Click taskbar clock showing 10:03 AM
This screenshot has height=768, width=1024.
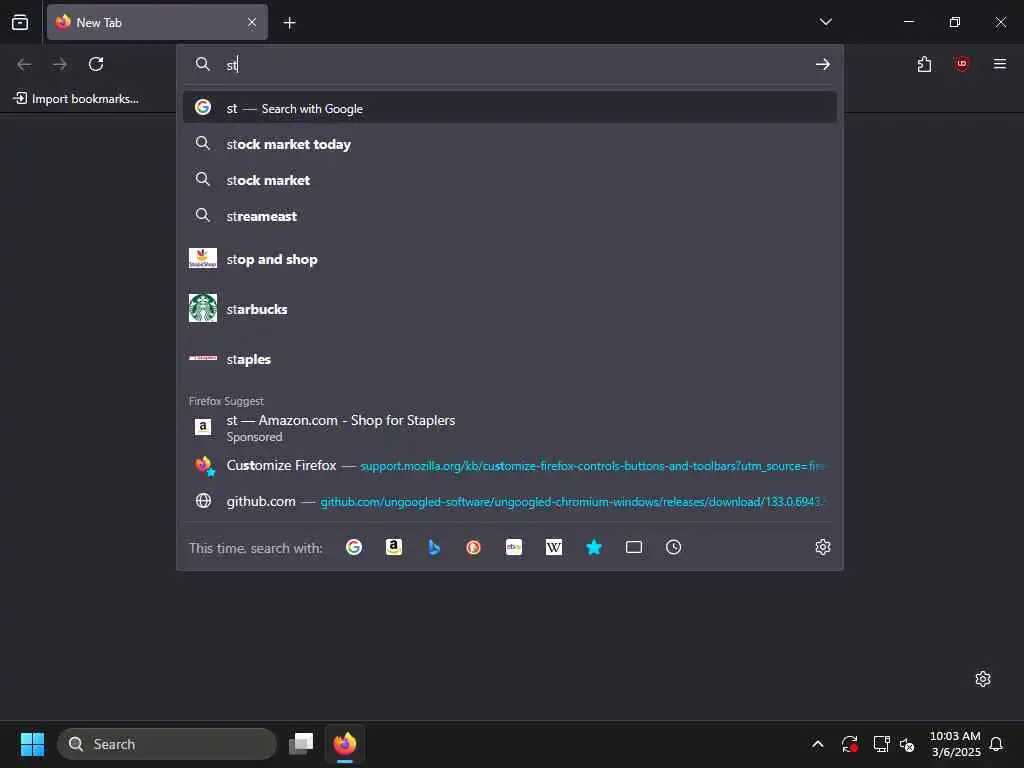(955, 744)
